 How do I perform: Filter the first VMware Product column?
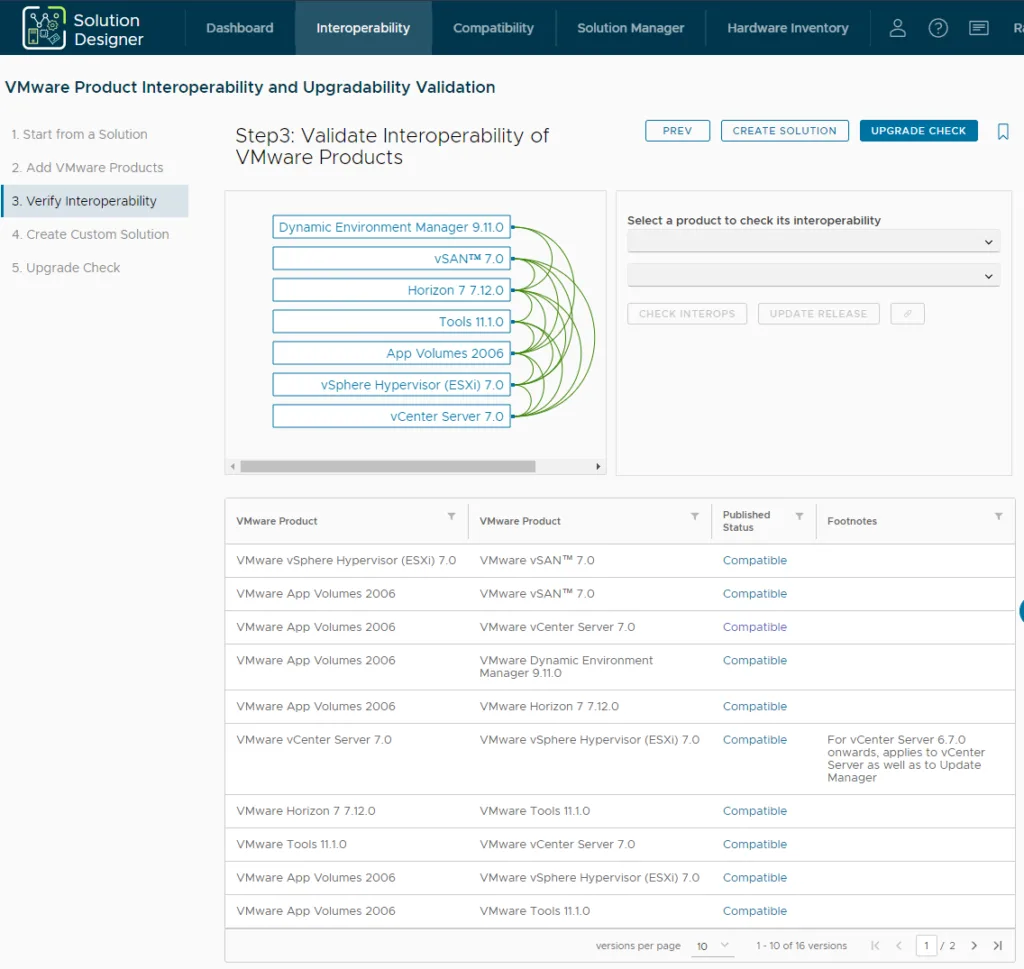(451, 516)
